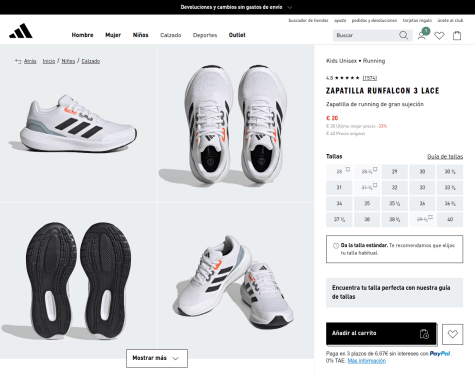Select size 32

[x=394, y=187]
